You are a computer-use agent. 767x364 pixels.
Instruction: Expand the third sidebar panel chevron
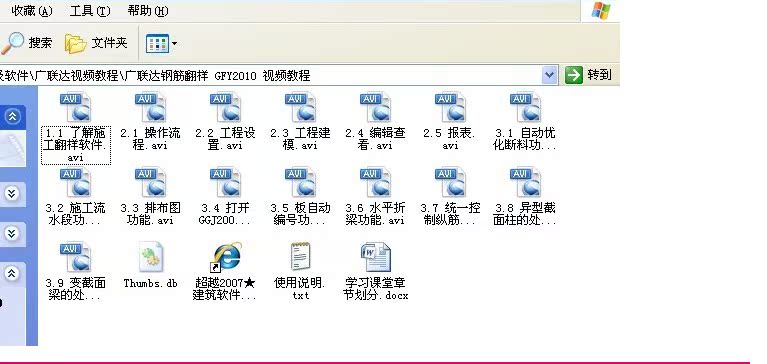click(x=13, y=233)
